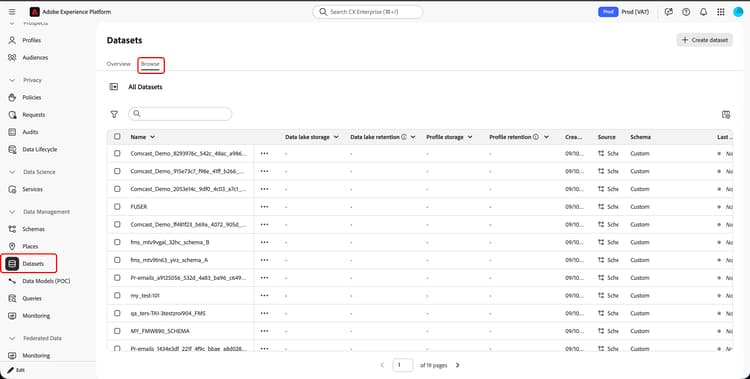Check the FUSER dataset checkbox
The width and height of the screenshot is (750, 379).
coord(117,207)
